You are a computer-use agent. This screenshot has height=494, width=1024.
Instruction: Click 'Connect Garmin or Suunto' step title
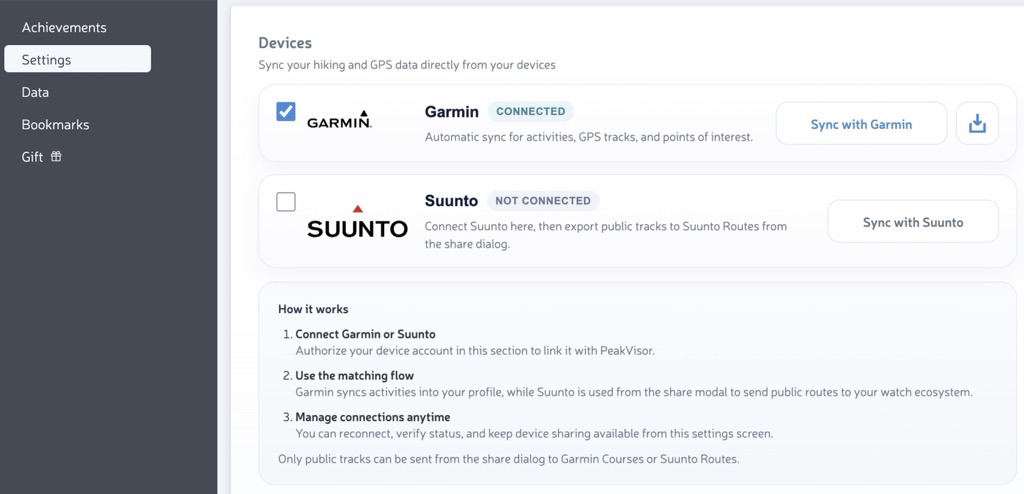(x=365, y=334)
